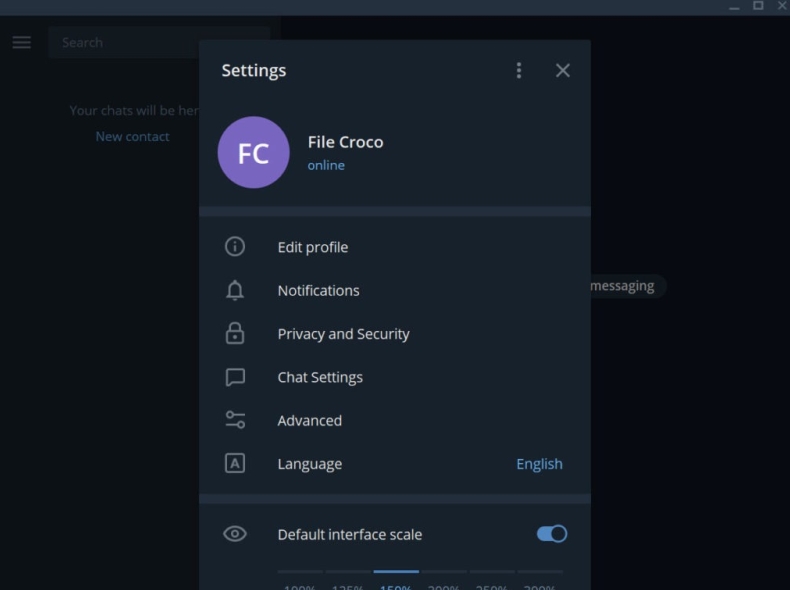Open the Edit profile section
Viewport: 790px width, 590px height.
click(313, 247)
